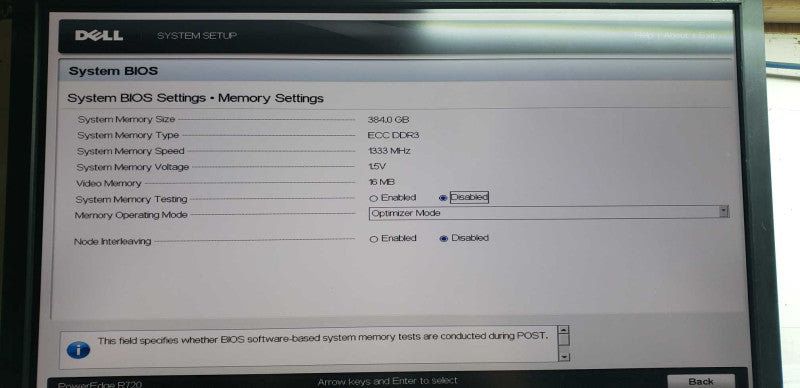
Task: Click the ECC DDR3 memory type value
Action: (393, 135)
